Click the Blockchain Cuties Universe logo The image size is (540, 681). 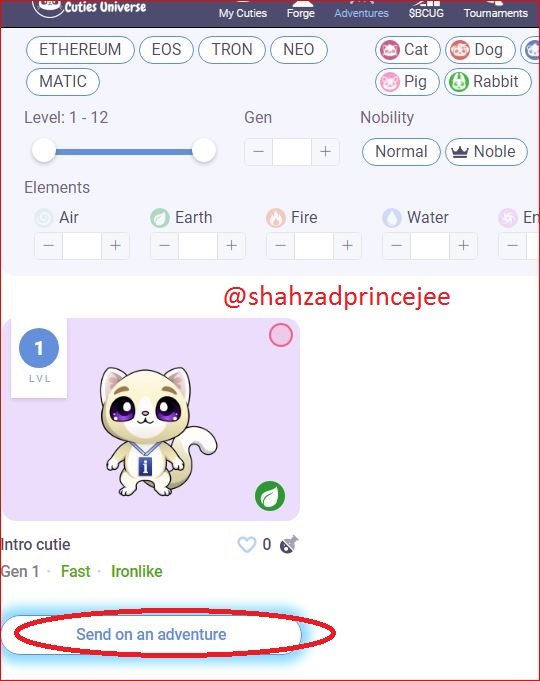(89, 8)
